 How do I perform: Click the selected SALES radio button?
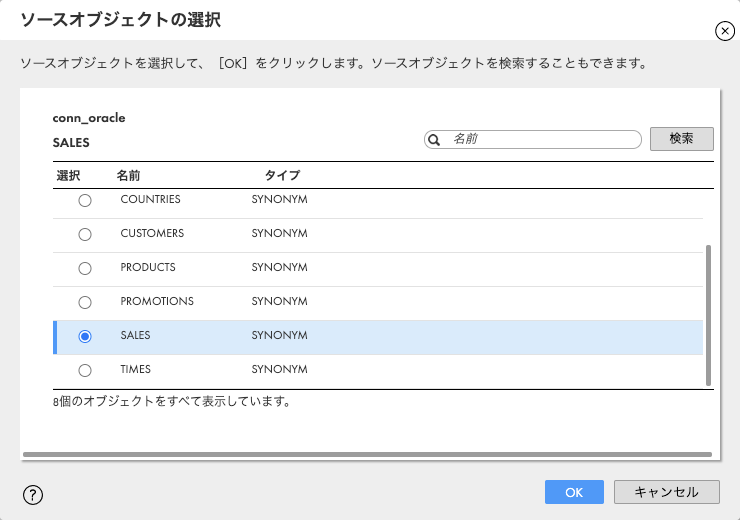tap(85, 336)
